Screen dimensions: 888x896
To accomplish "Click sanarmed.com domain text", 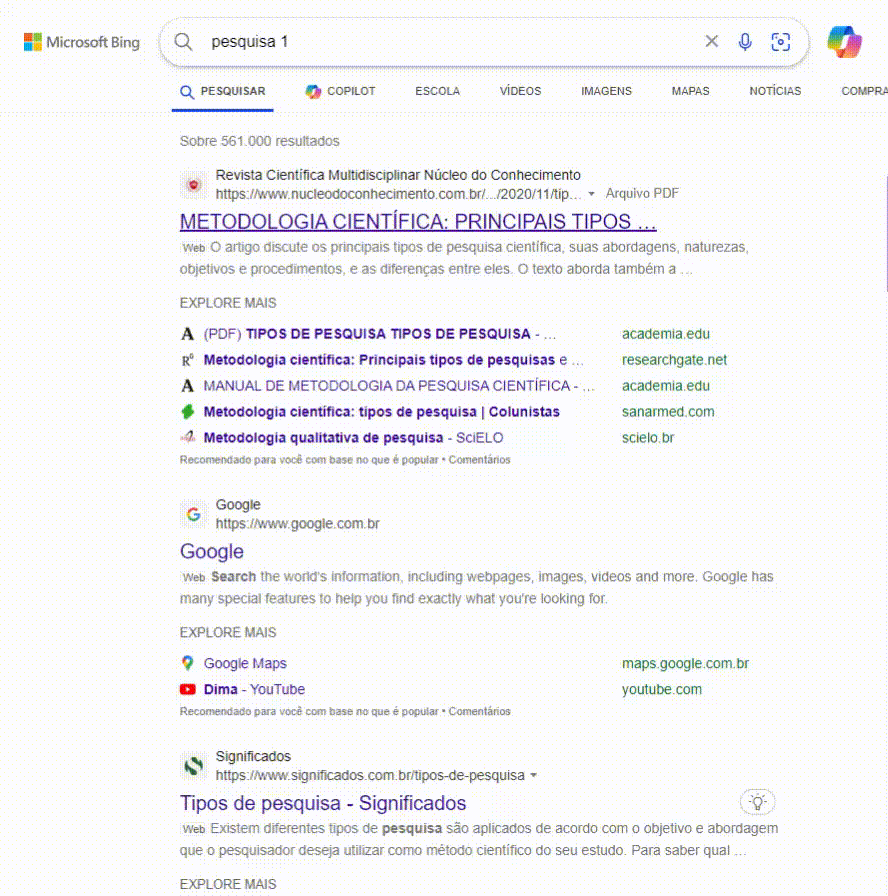I will point(667,411).
